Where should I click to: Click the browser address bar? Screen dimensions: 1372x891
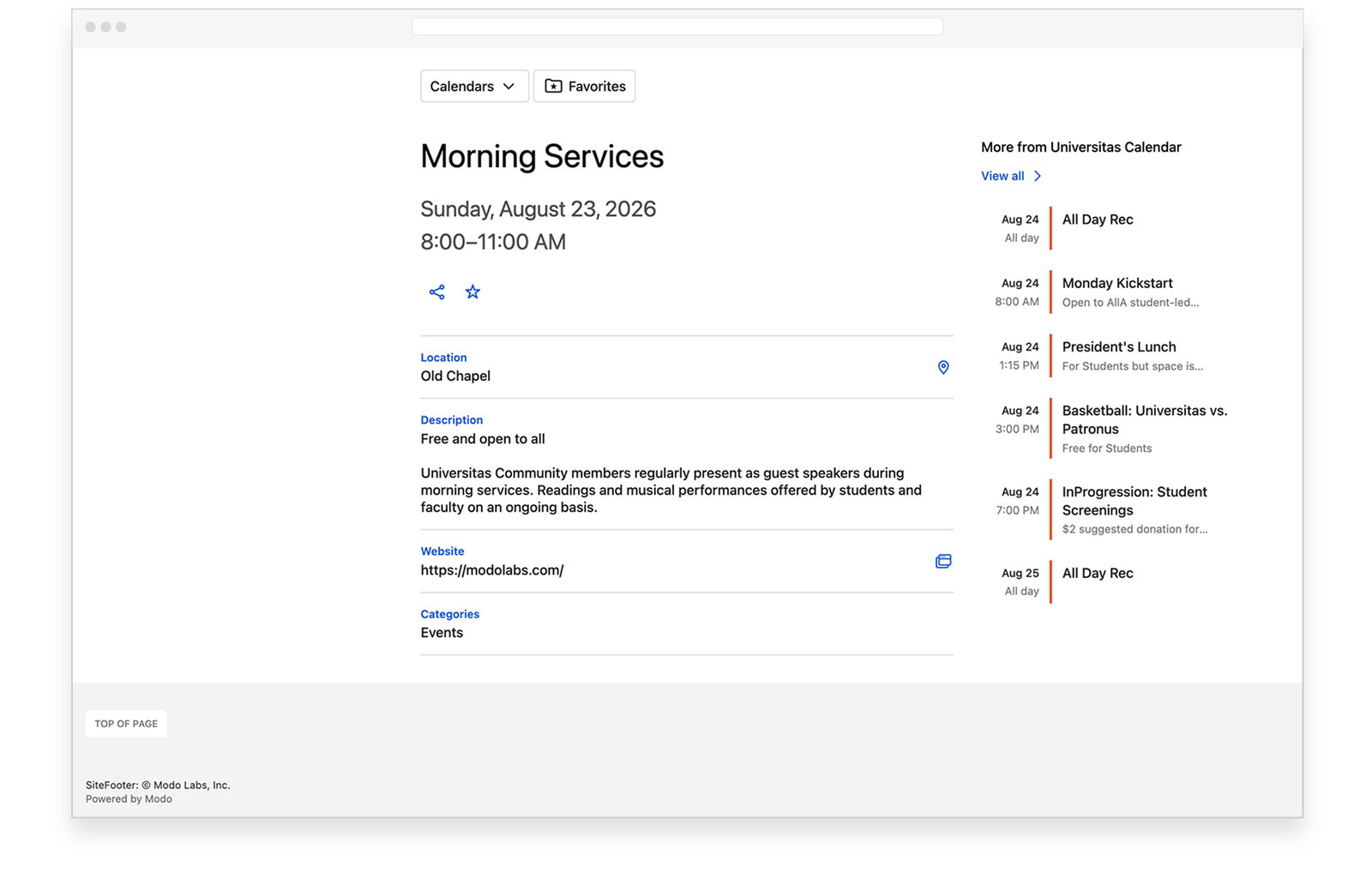[677, 27]
